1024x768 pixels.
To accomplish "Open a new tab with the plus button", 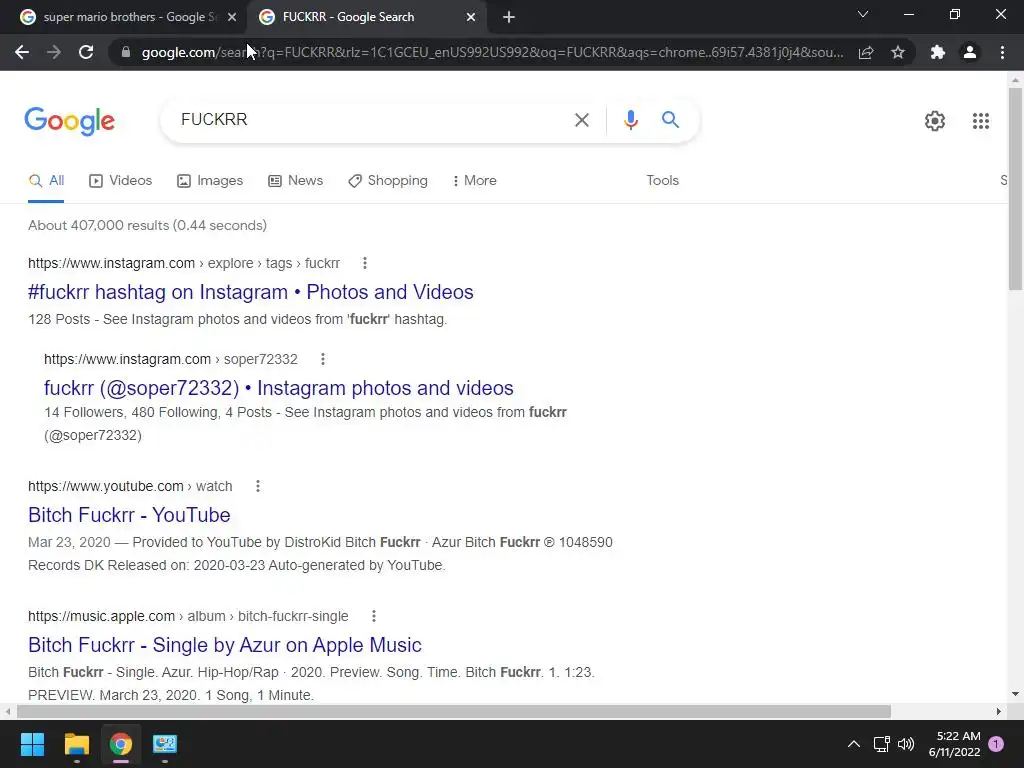I will click(x=509, y=18).
